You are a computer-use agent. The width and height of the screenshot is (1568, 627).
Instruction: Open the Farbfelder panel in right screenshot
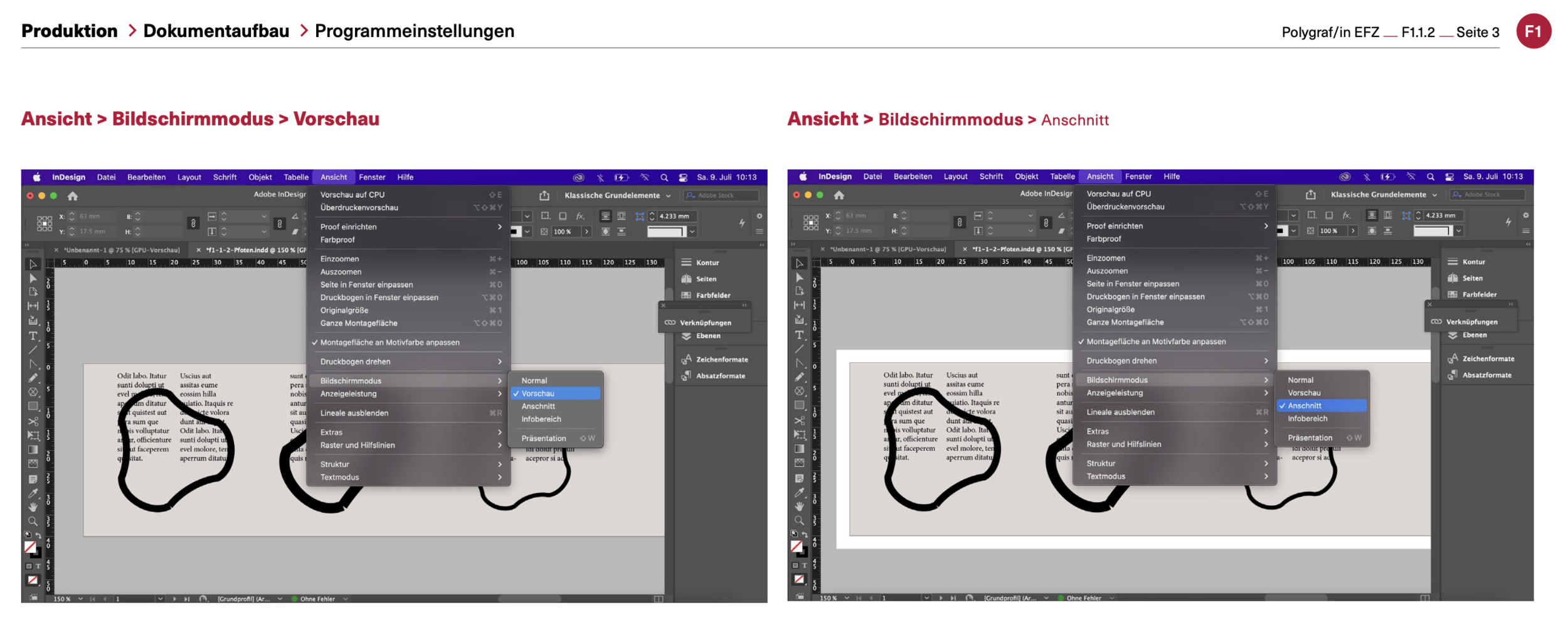point(1471,294)
